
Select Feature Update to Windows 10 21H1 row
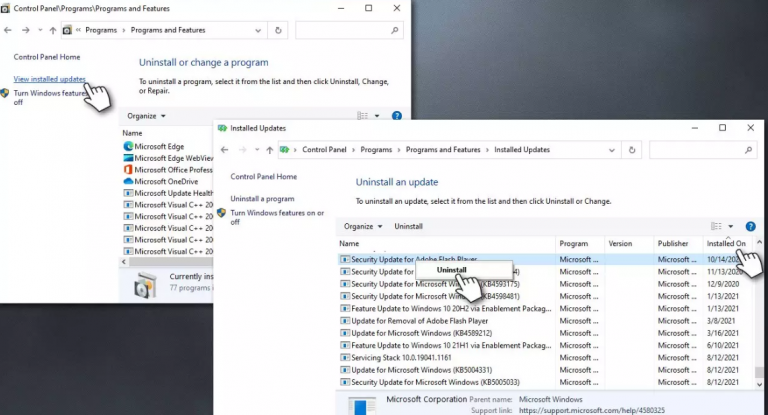[x=545, y=345]
